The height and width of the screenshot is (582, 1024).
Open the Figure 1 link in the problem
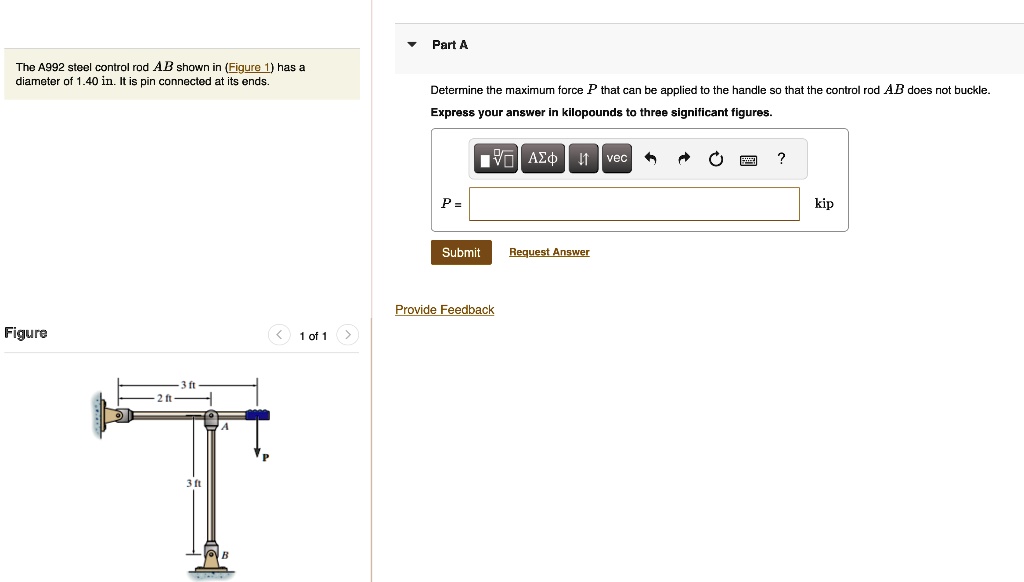[247, 67]
